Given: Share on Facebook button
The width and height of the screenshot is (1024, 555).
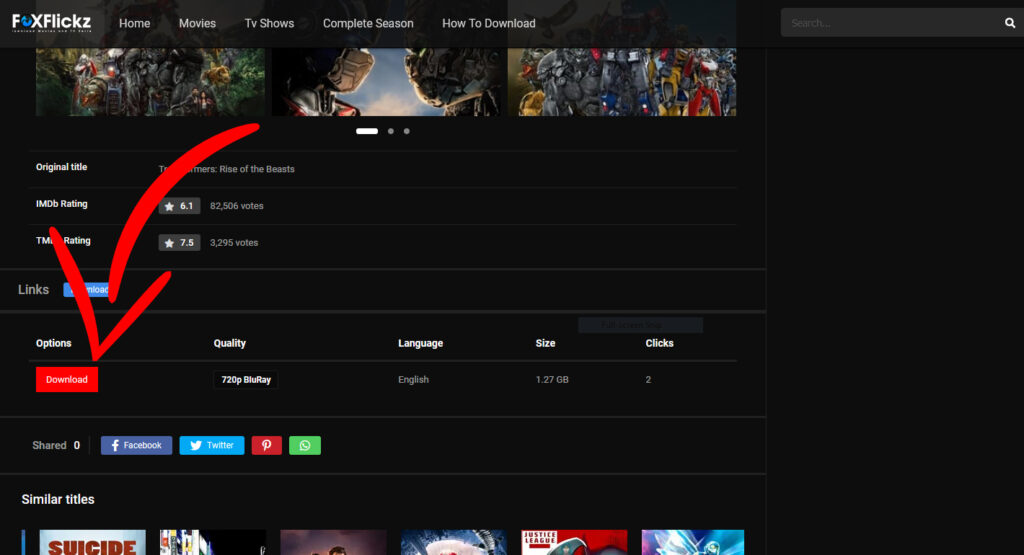Looking at the screenshot, I should pyautogui.click(x=136, y=445).
